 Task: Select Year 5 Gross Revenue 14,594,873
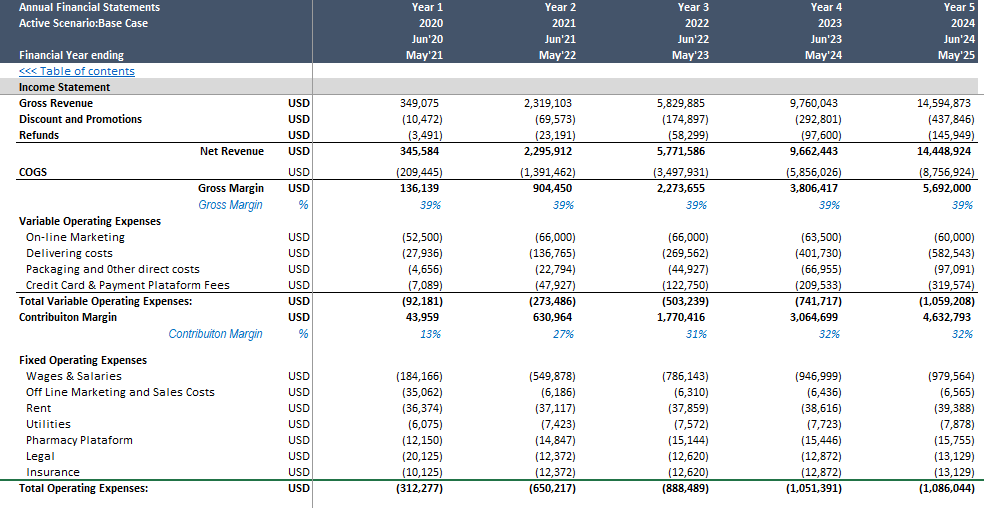(943, 103)
